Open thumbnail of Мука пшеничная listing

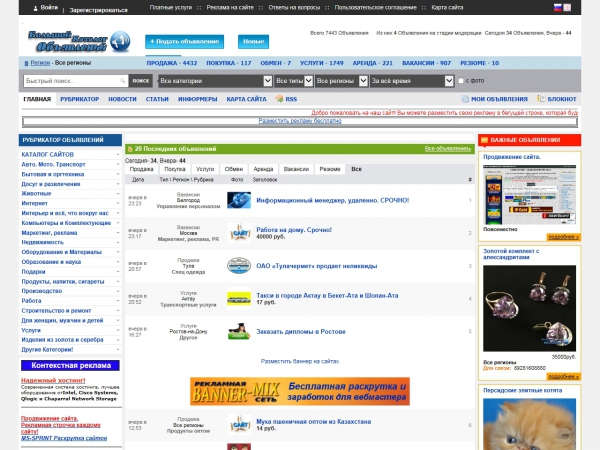(239, 425)
